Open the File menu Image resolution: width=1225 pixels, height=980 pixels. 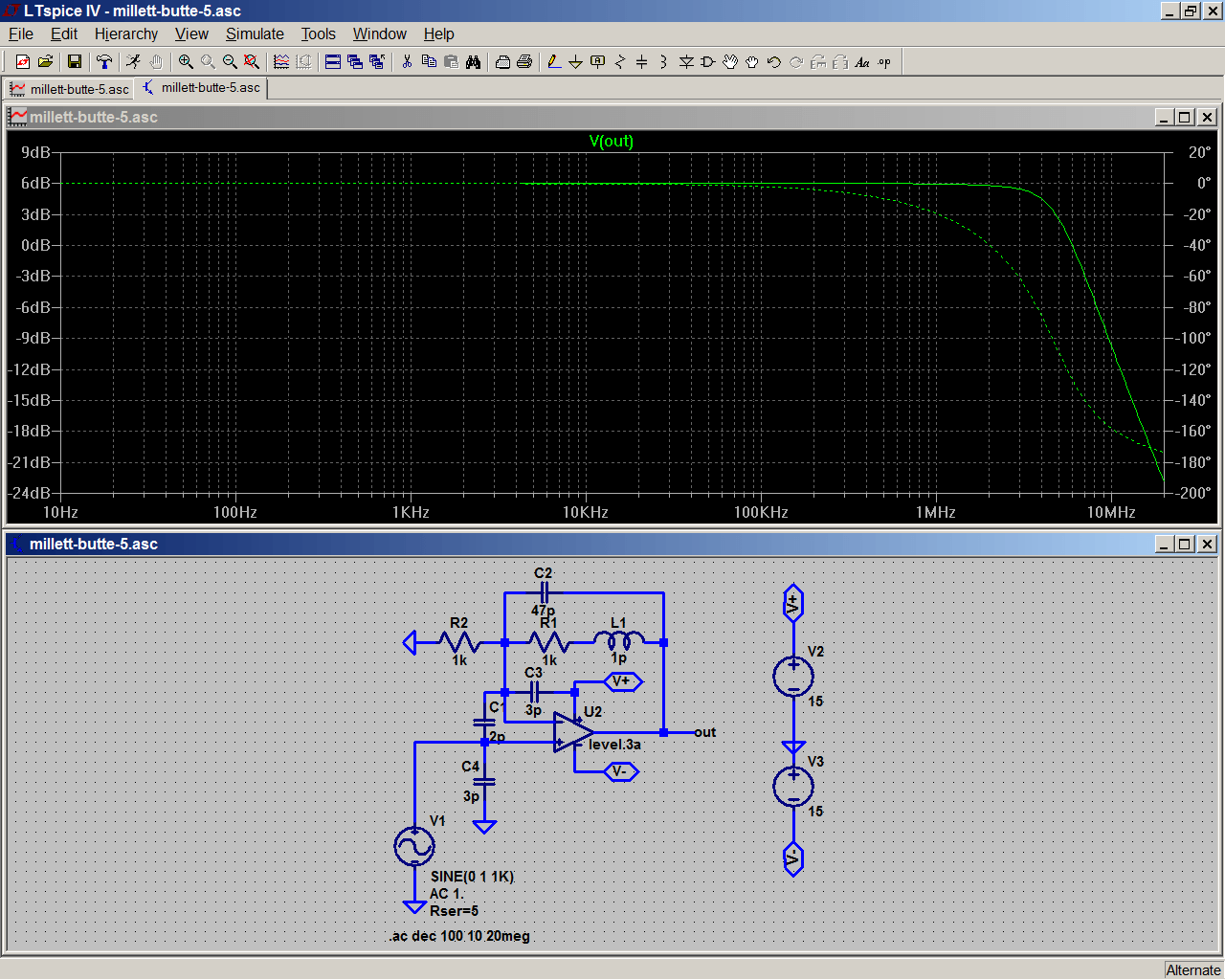click(21, 33)
